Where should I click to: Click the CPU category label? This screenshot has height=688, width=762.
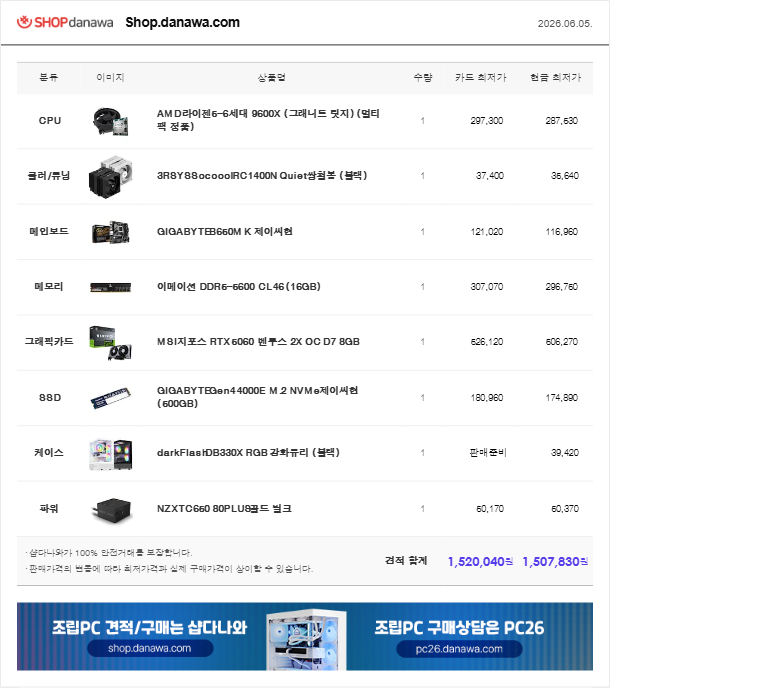[50, 120]
